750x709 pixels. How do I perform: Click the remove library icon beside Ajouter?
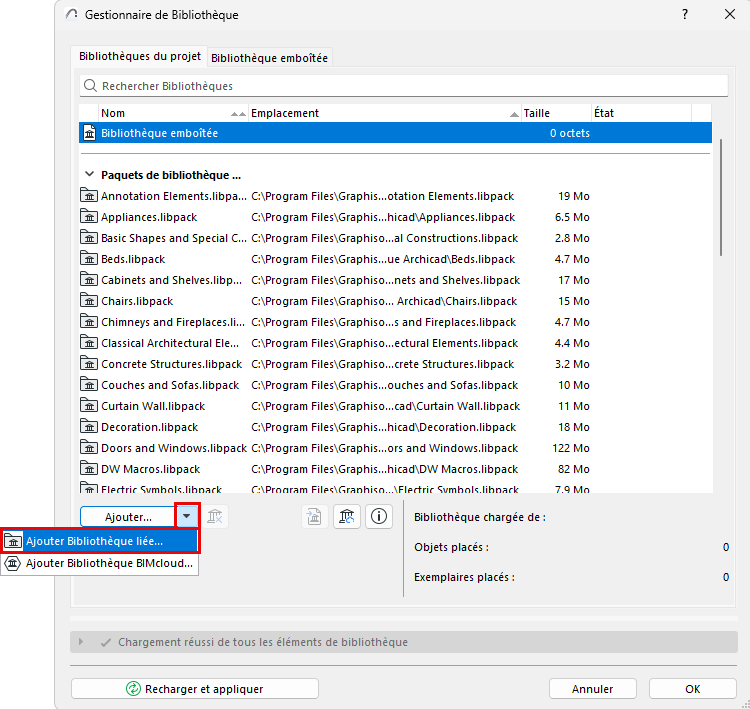point(215,517)
